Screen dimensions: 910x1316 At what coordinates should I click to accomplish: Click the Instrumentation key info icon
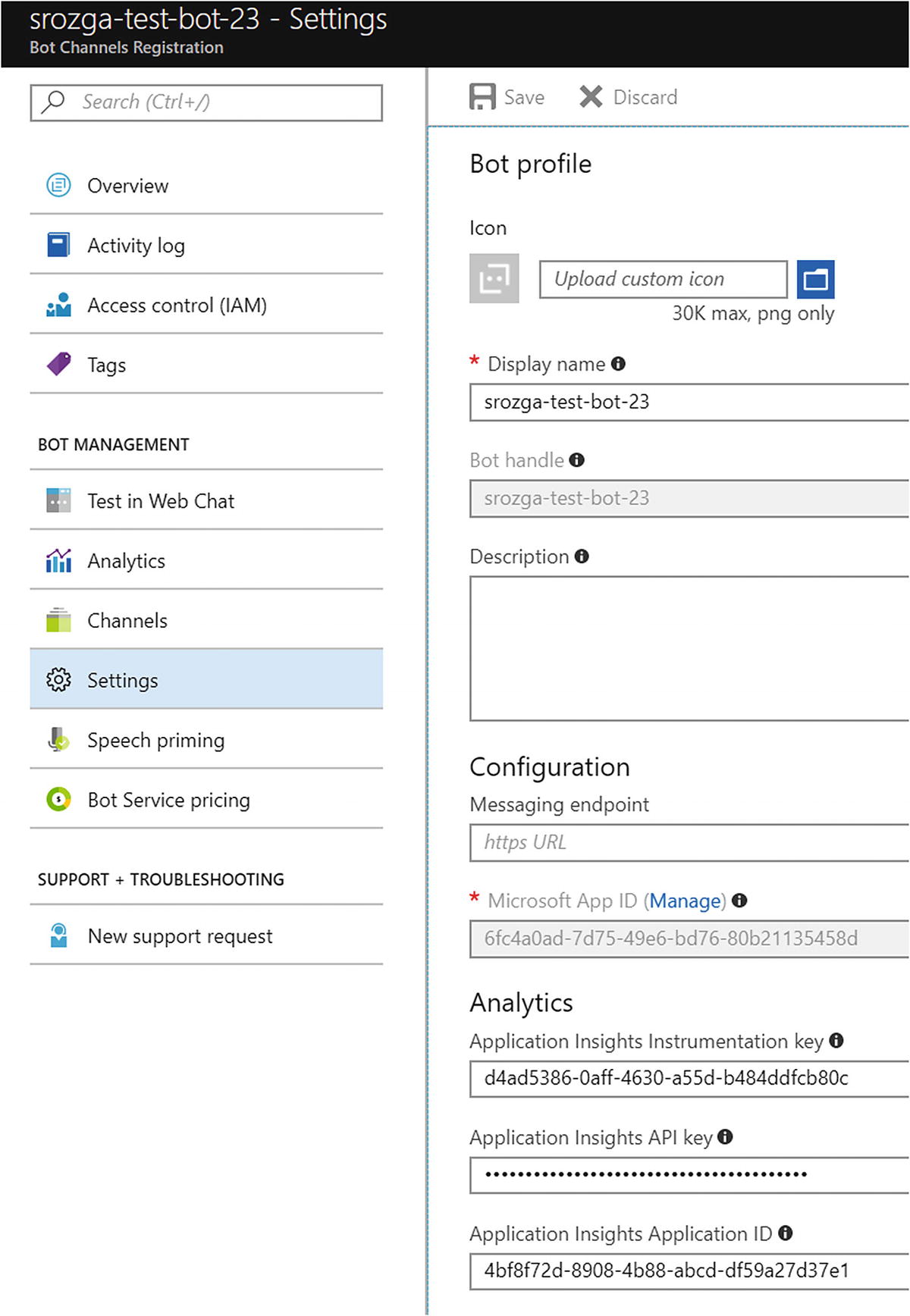[x=836, y=1041]
